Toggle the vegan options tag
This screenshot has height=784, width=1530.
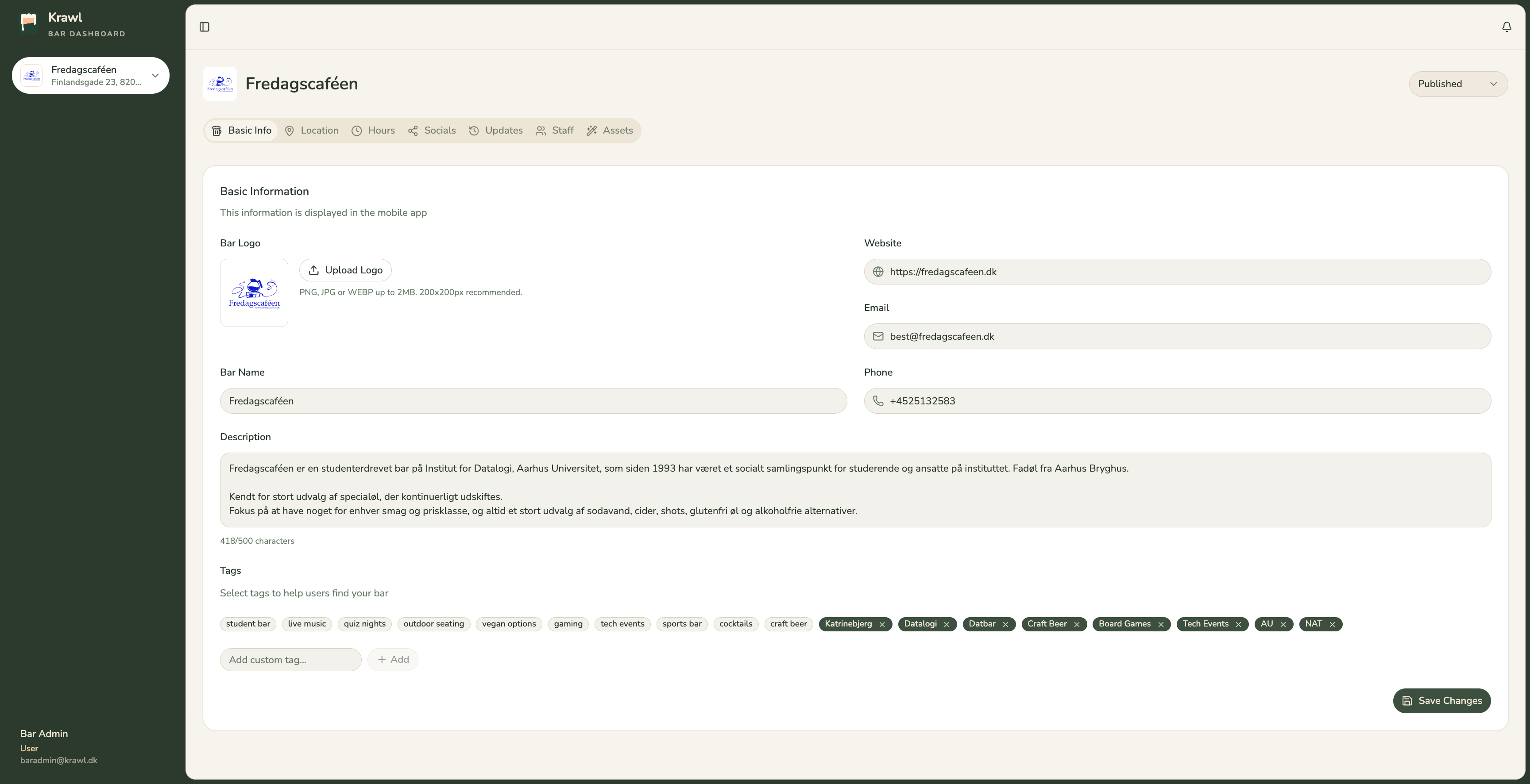[509, 624]
